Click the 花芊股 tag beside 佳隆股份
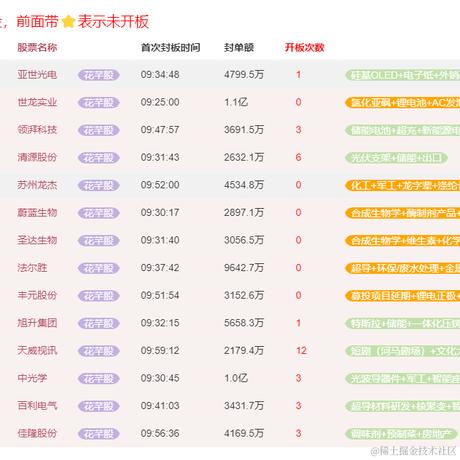Viewport: 460px width, 460px height. pyautogui.click(x=99, y=434)
